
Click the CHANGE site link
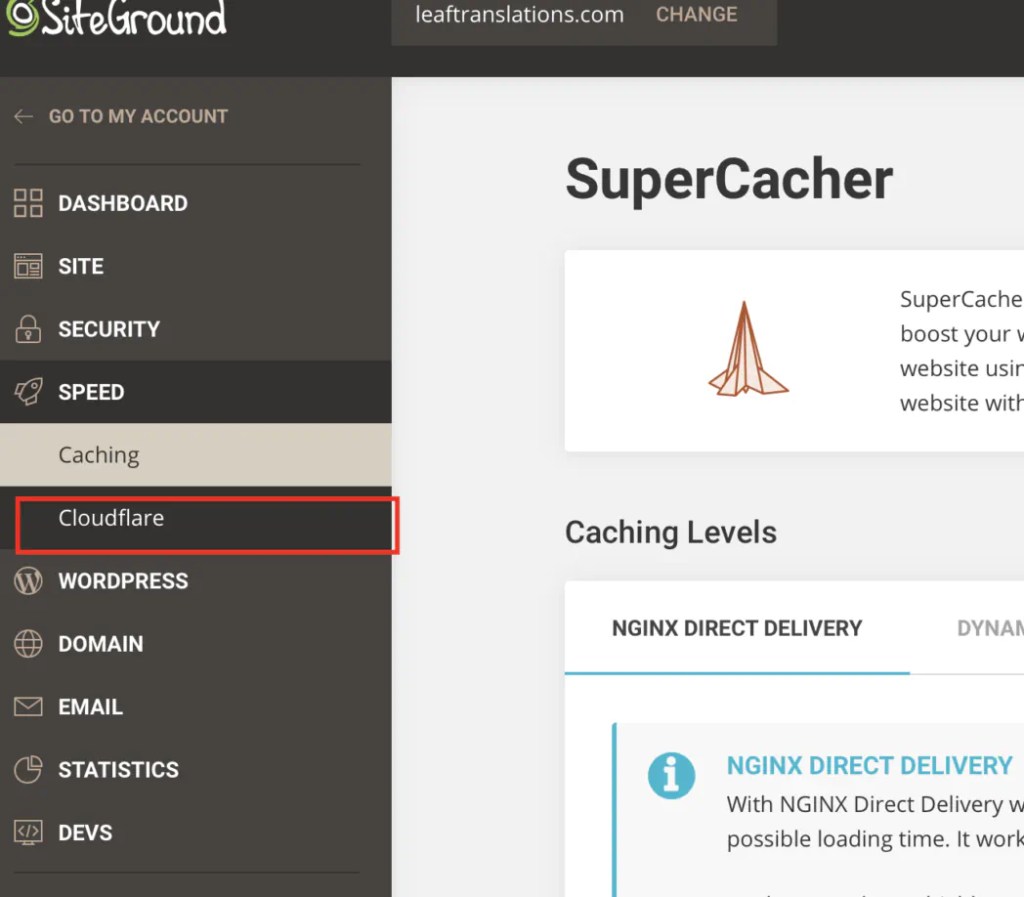pyautogui.click(x=696, y=14)
